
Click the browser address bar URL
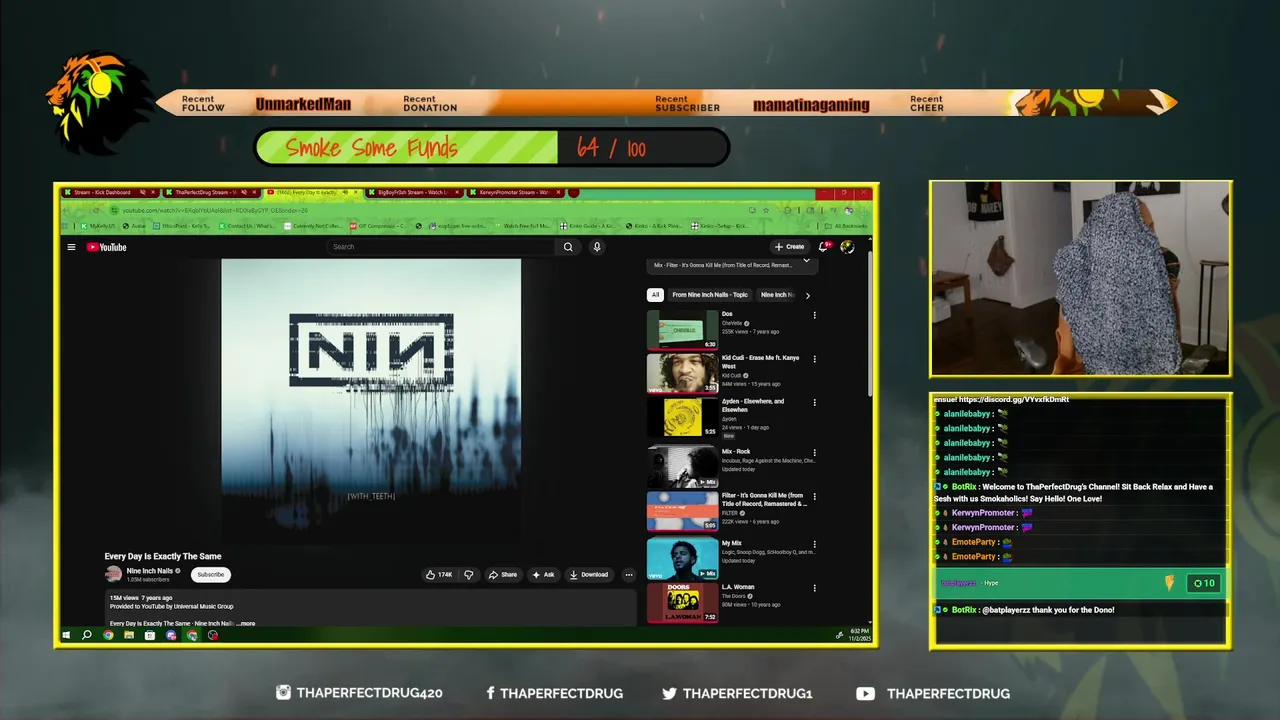[215, 210]
